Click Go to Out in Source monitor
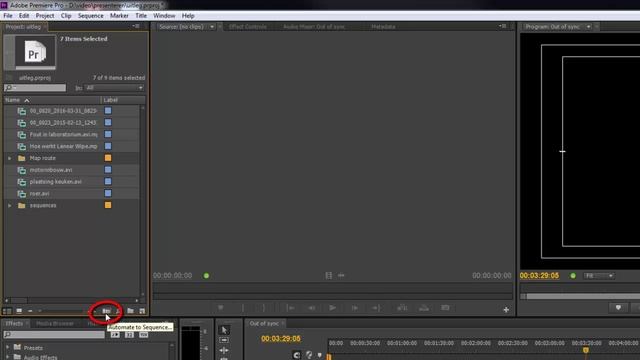The height and width of the screenshot is (360, 640). pos(376,308)
